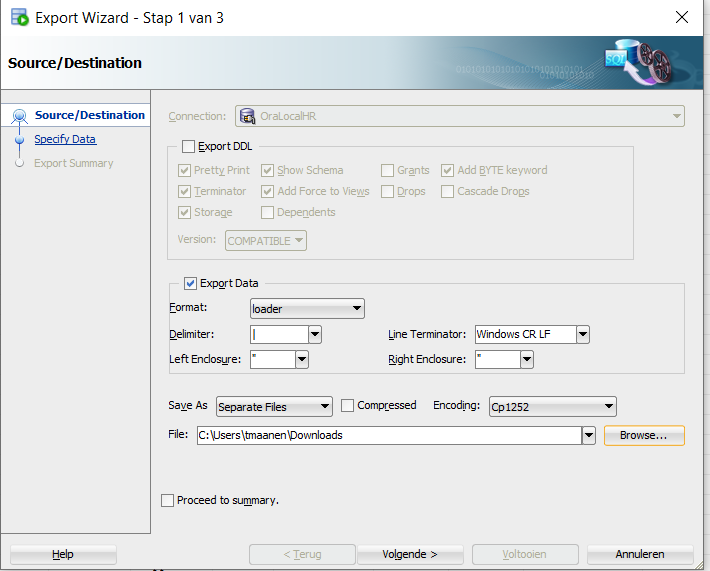Click the Terug back button
Image resolution: width=710 pixels, height=571 pixels.
tap(302, 554)
